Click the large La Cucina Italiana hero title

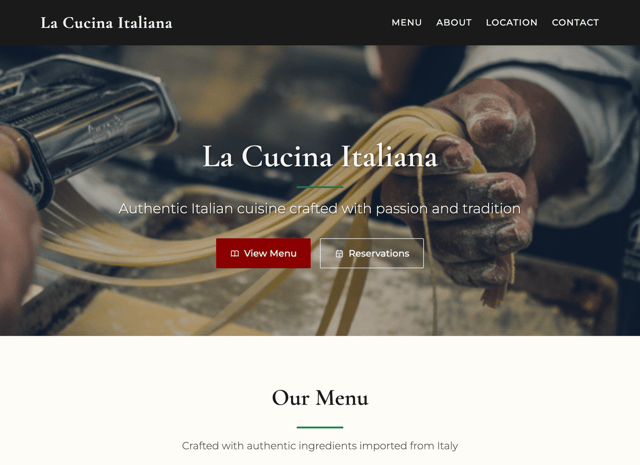click(x=320, y=156)
